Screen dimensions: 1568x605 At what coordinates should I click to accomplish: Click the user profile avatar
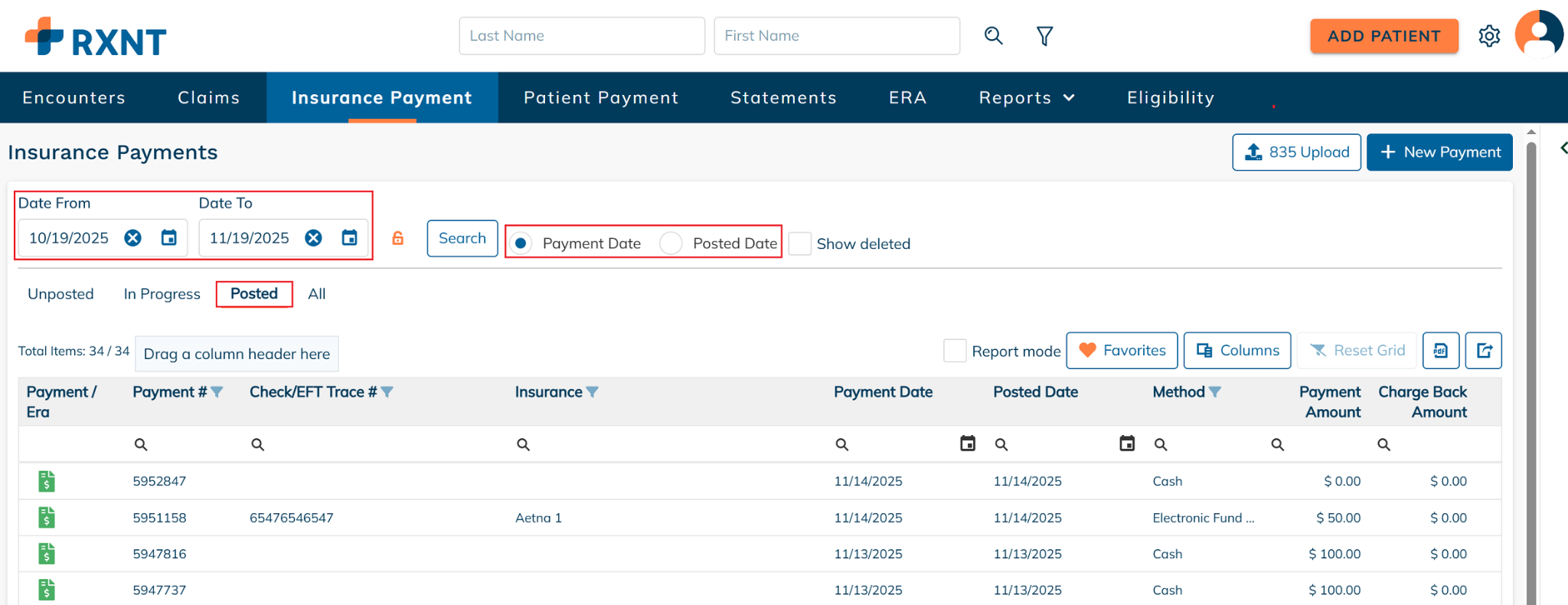coord(1538,34)
